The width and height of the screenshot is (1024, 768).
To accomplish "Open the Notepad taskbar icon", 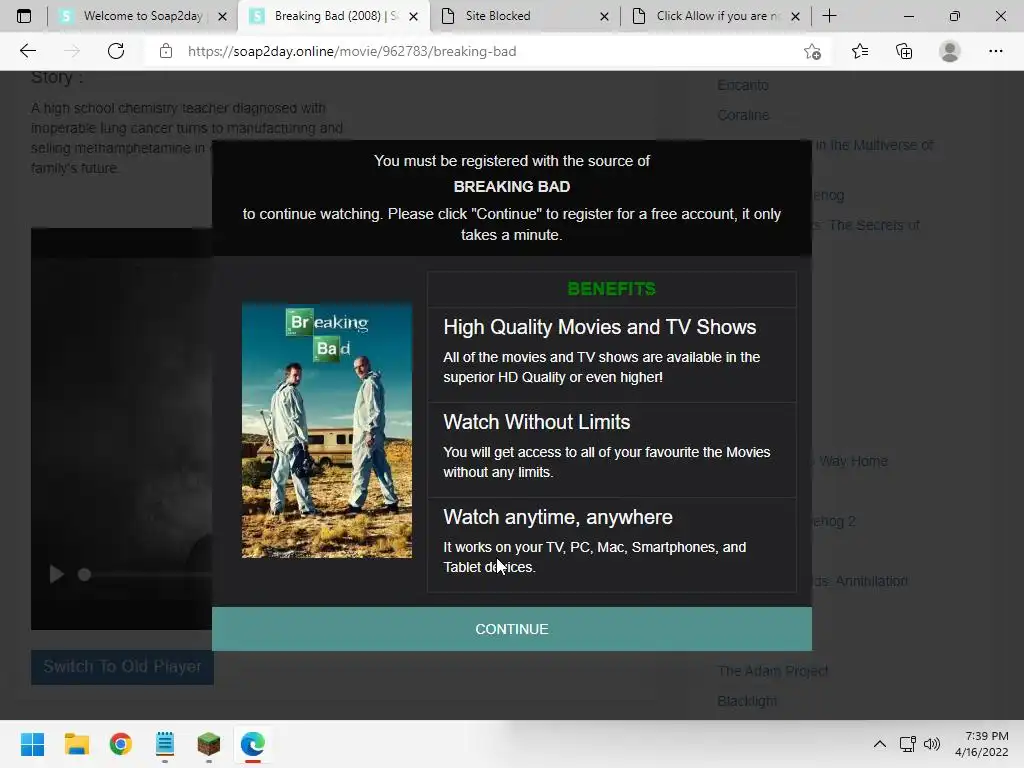I will pyautogui.click(x=165, y=744).
